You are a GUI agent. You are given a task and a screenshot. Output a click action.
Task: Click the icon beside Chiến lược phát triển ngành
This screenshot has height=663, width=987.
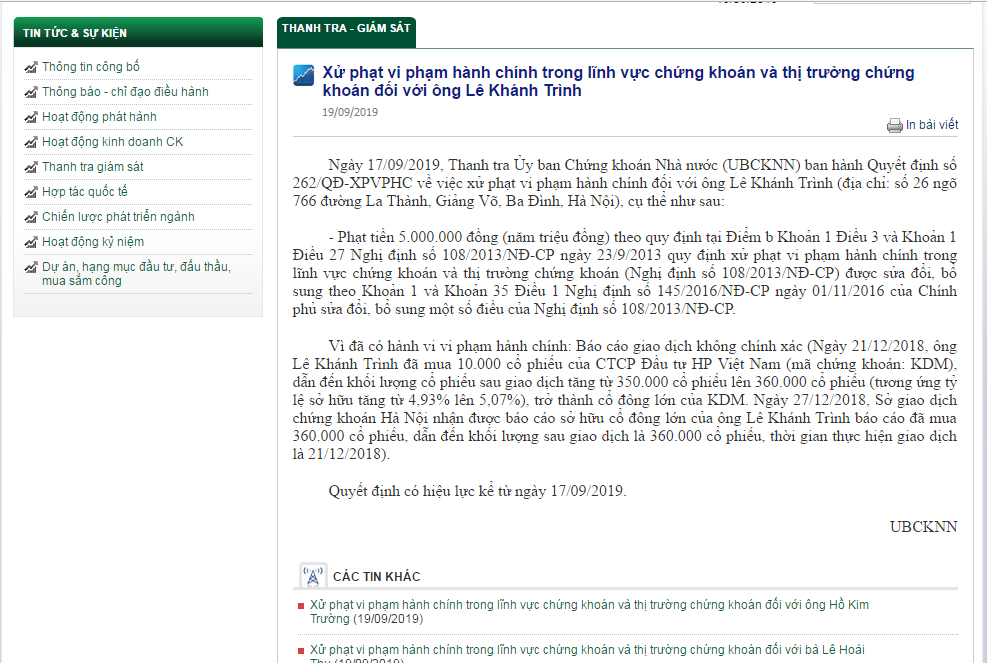tap(31, 217)
